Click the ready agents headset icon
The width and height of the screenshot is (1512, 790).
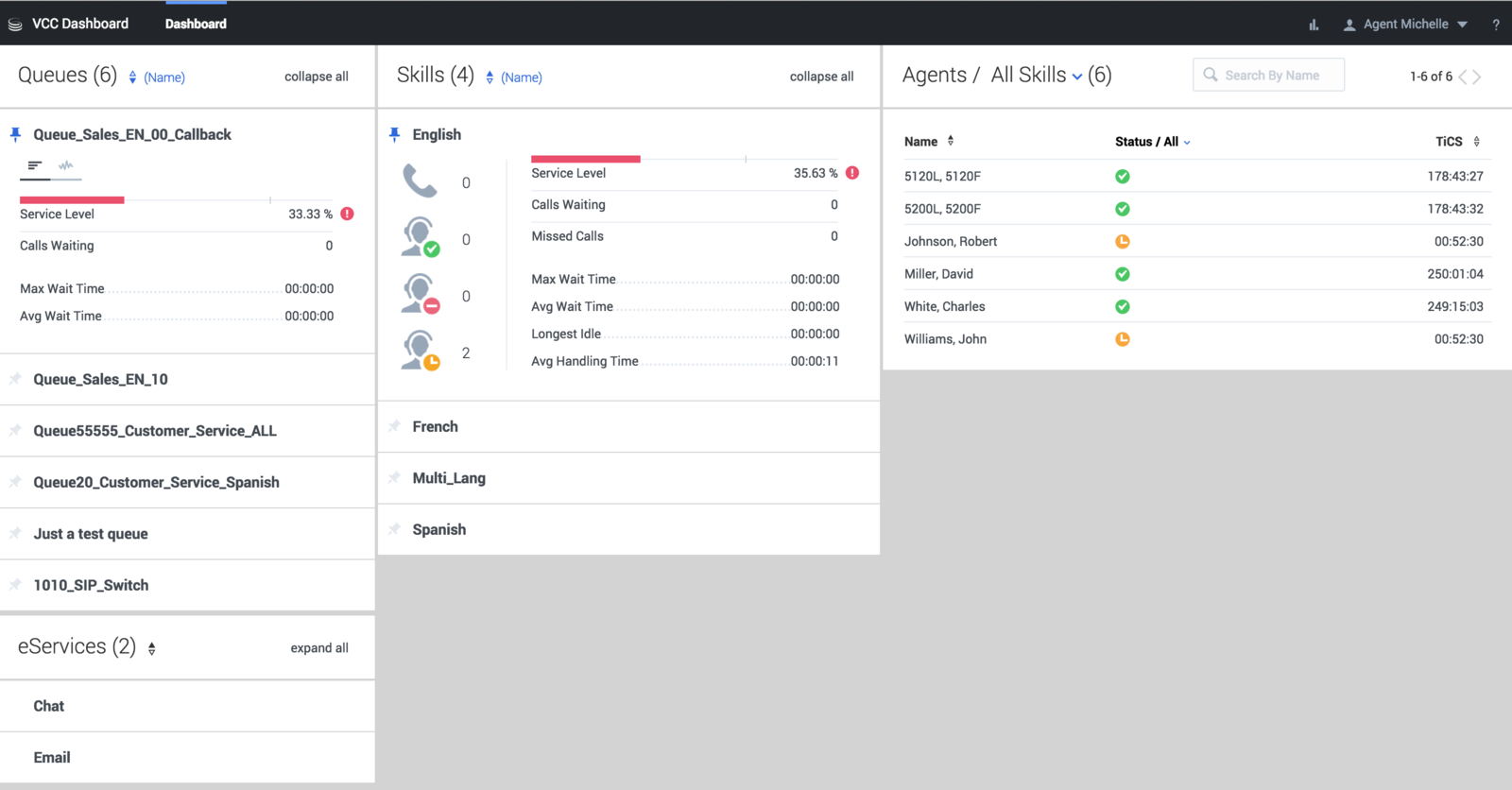pos(421,237)
